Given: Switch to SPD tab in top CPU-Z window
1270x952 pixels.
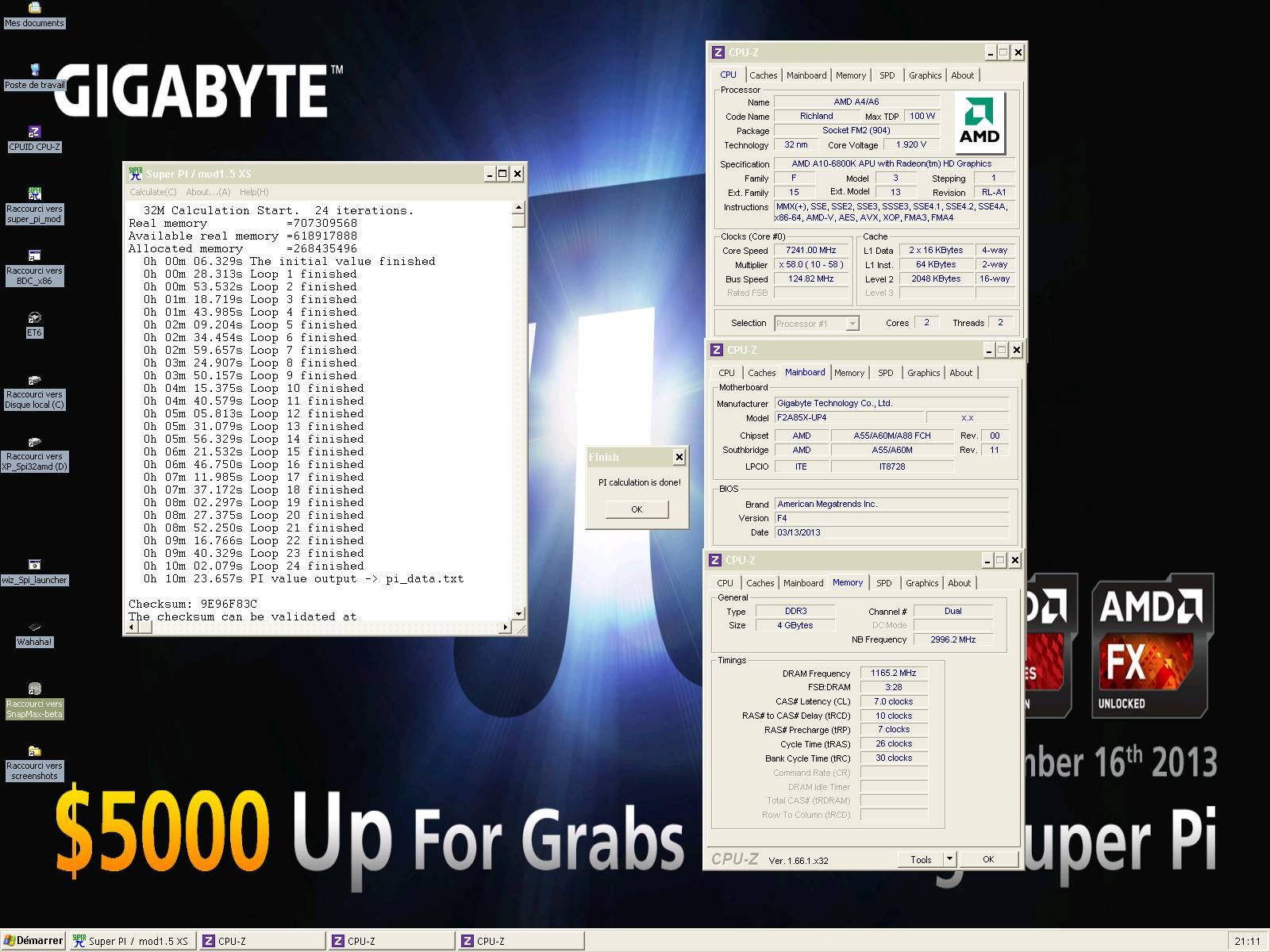Looking at the screenshot, I should point(887,75).
